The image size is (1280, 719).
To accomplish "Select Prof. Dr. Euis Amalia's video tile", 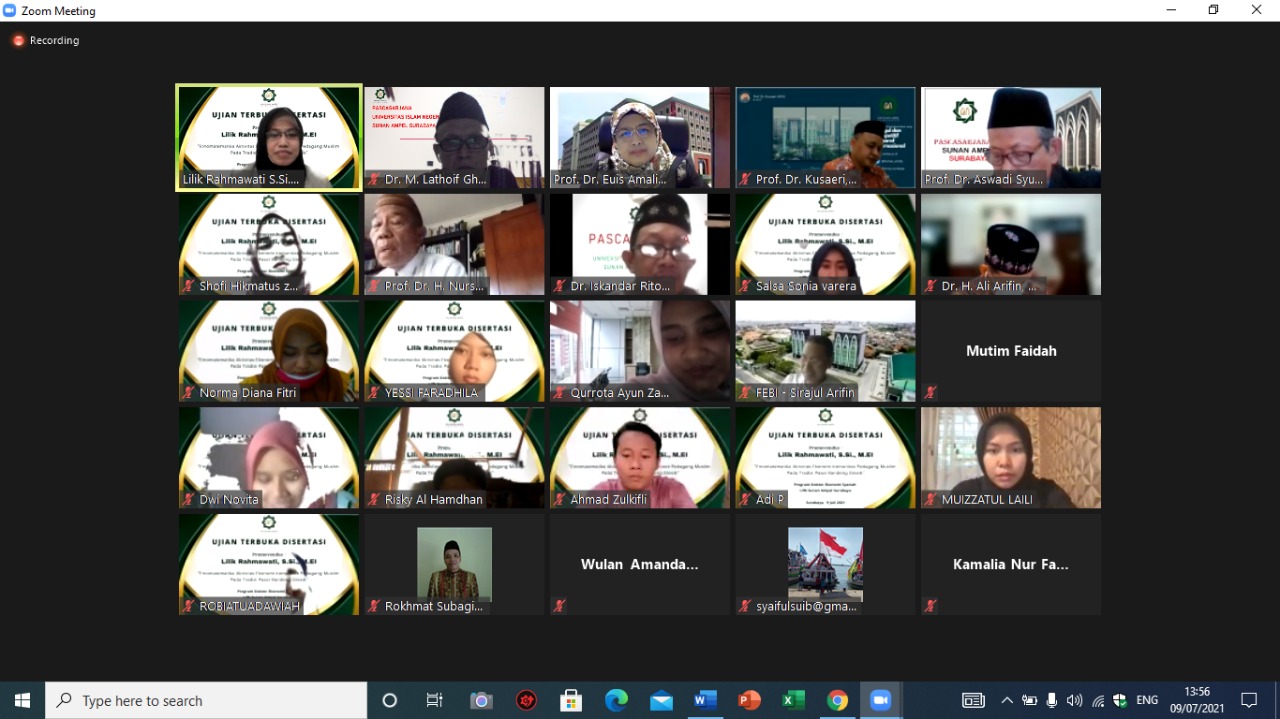I will point(639,137).
